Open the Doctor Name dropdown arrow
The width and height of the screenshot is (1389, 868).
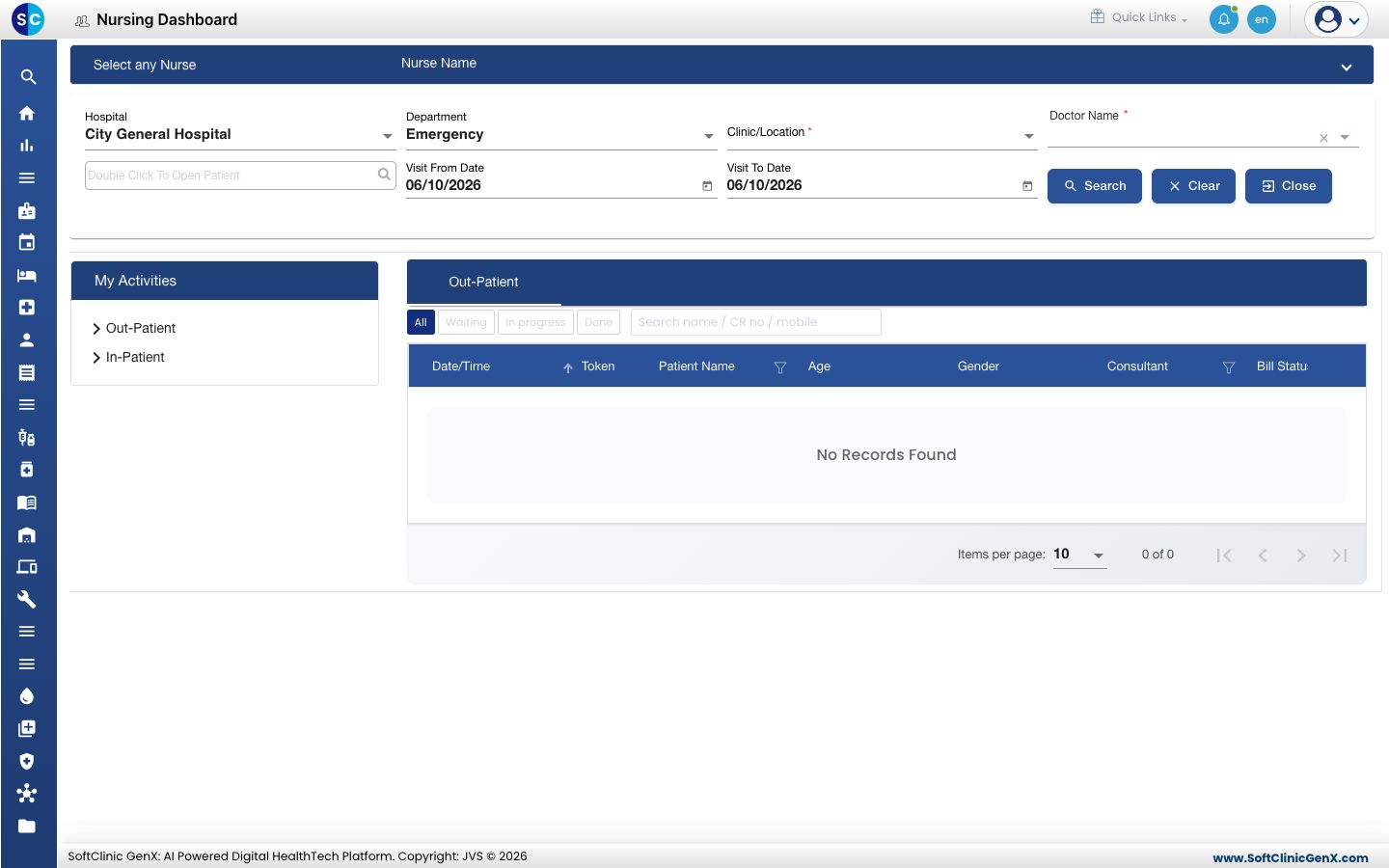click(1345, 138)
